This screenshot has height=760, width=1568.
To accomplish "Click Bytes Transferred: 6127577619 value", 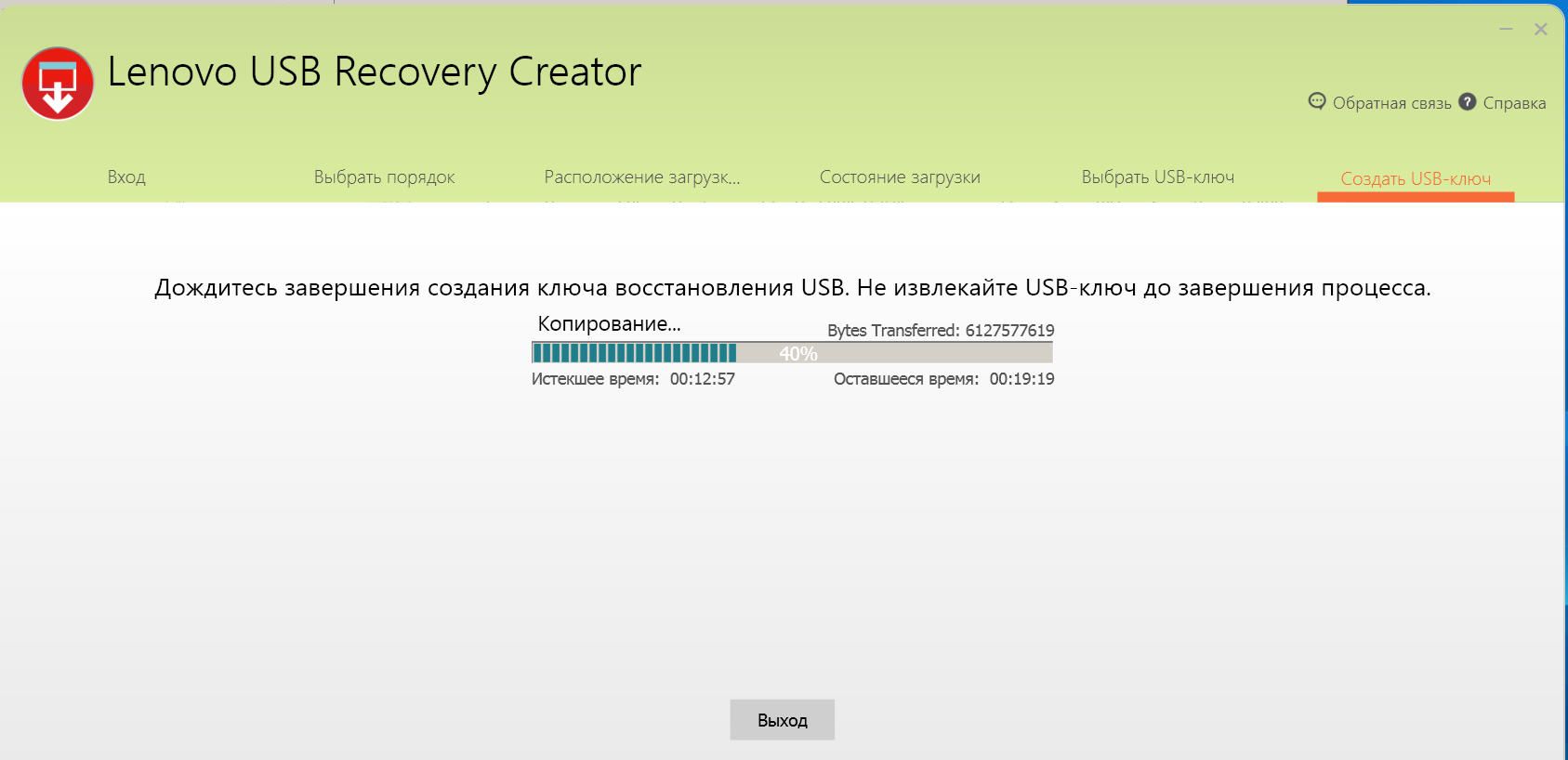I will 941,330.
